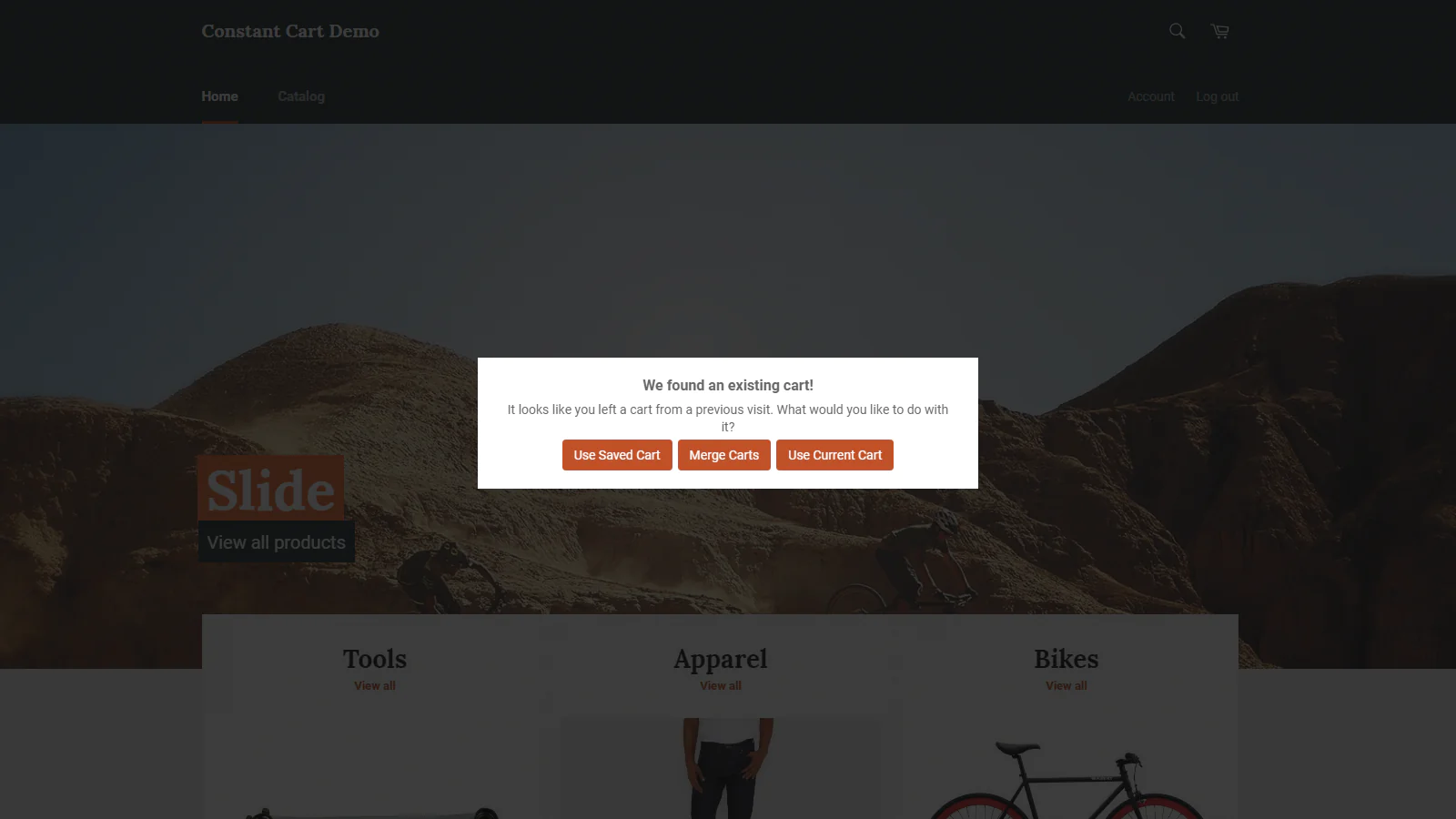Viewport: 1456px width, 819px height.
Task: Select the apparel jeans product thumbnail
Action: (x=721, y=769)
